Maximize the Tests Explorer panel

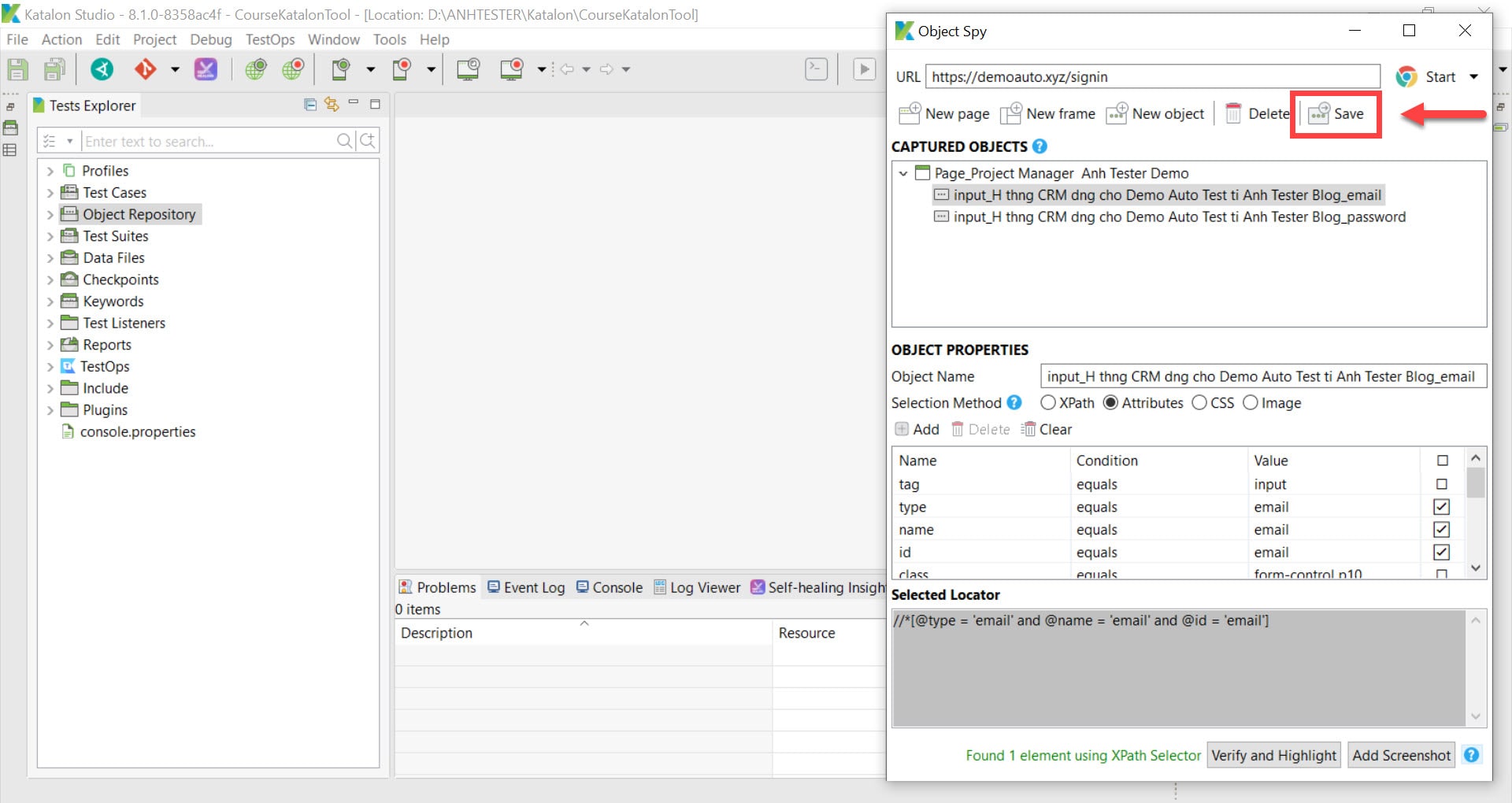tap(376, 104)
